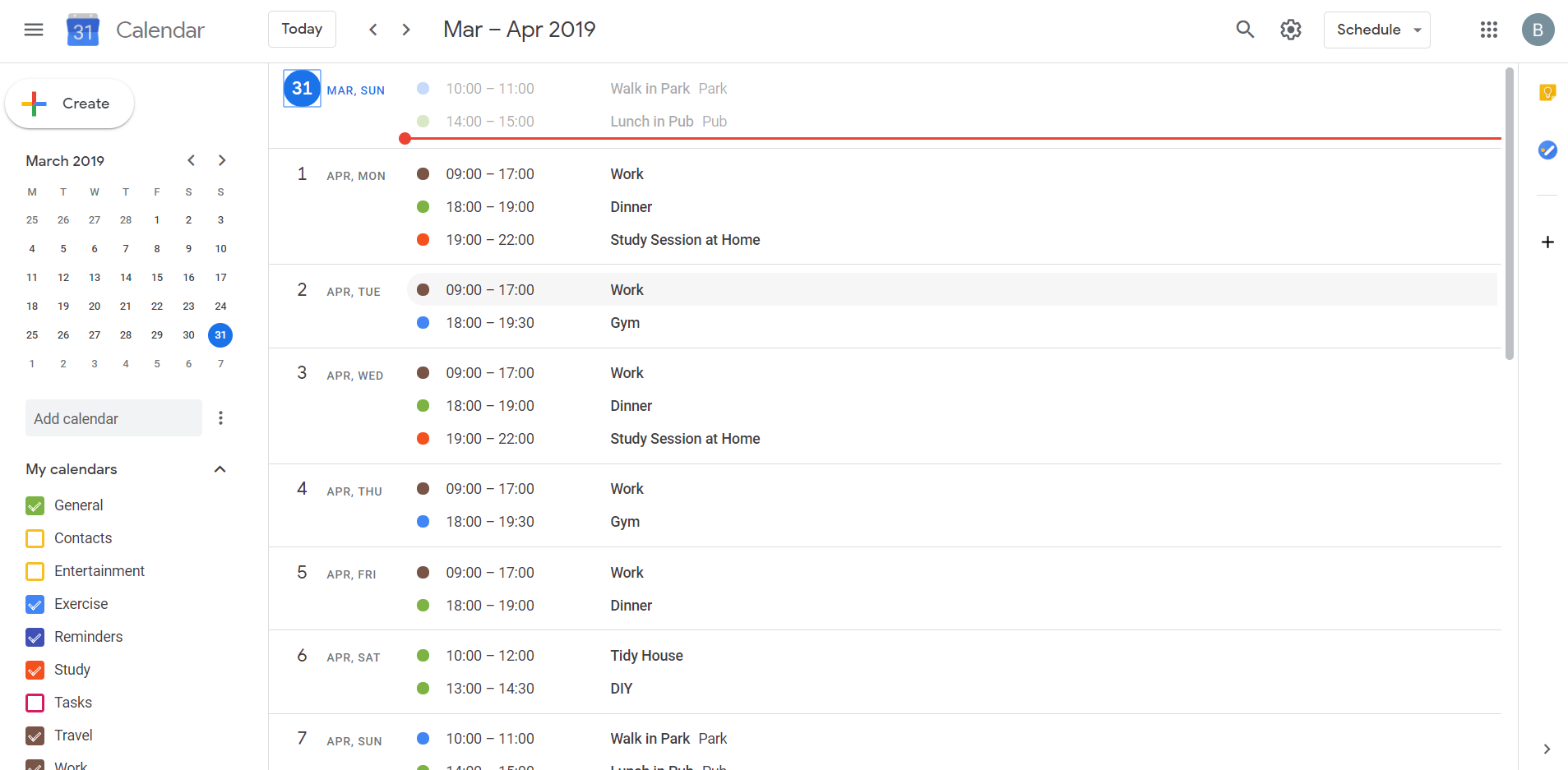Select highlighted day 31 in mini calendar
This screenshot has width=1568, height=770.
220,335
